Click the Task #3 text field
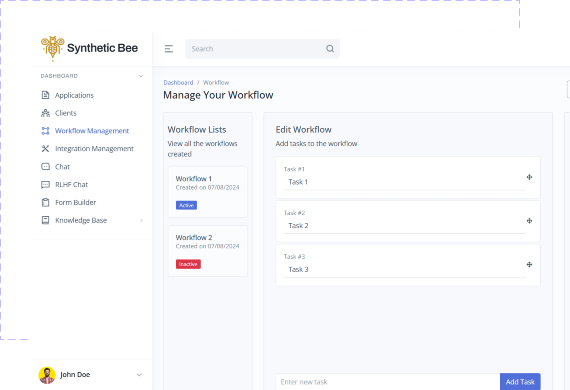 tap(405, 269)
